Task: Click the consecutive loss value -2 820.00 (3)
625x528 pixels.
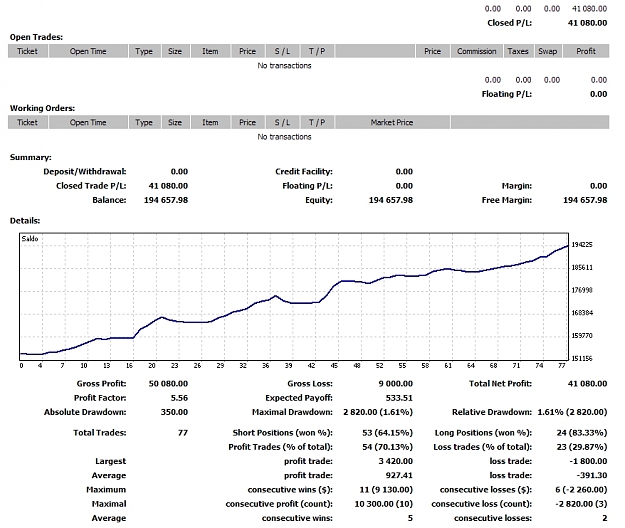Action: pyautogui.click(x=582, y=504)
